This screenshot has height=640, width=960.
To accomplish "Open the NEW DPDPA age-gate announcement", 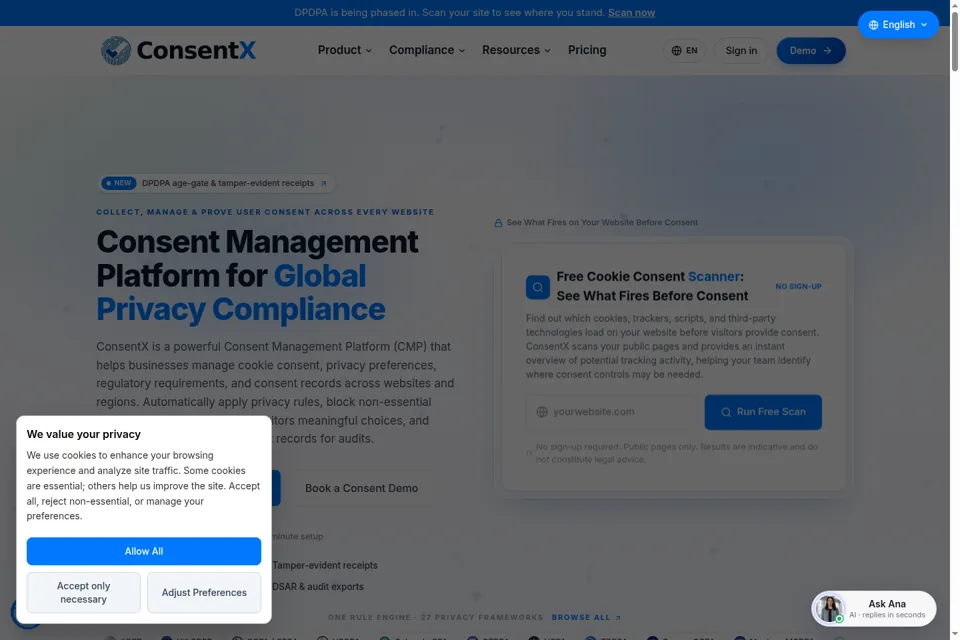I will (x=216, y=183).
